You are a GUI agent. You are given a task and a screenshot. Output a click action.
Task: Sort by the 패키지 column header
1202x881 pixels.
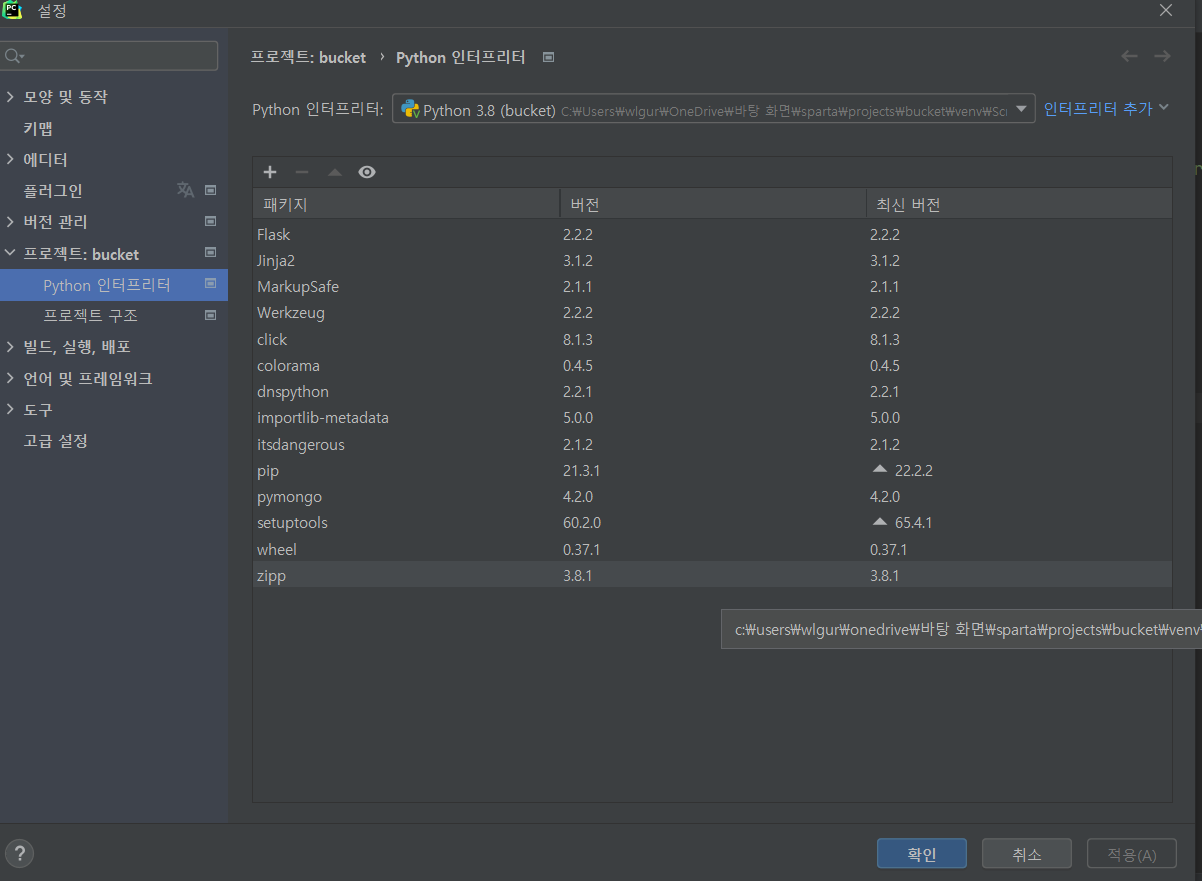coord(406,204)
